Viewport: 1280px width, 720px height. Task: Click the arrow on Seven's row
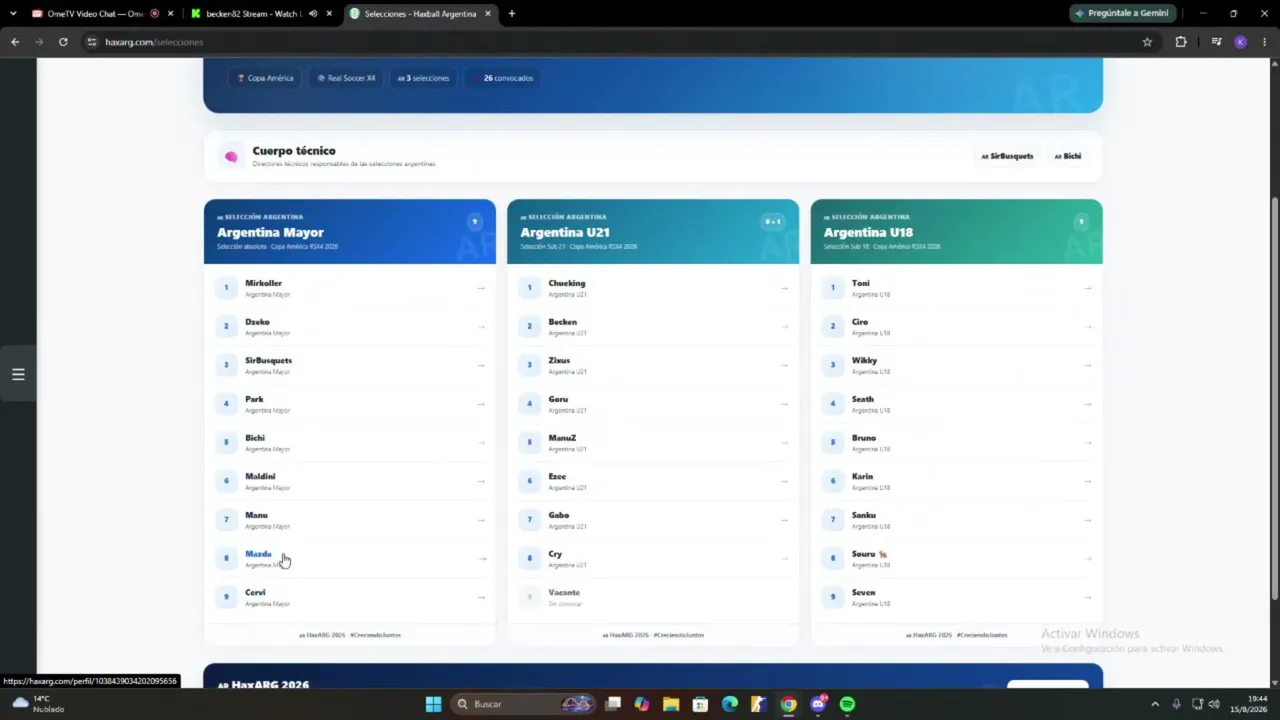coord(1087,598)
